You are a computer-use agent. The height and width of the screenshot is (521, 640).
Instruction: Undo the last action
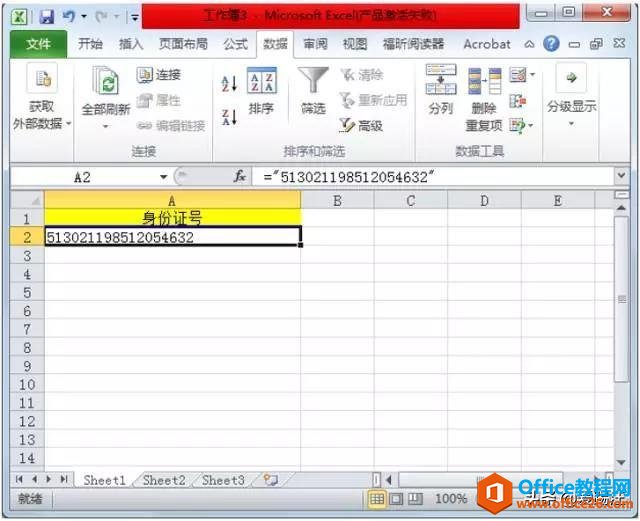click(x=69, y=16)
